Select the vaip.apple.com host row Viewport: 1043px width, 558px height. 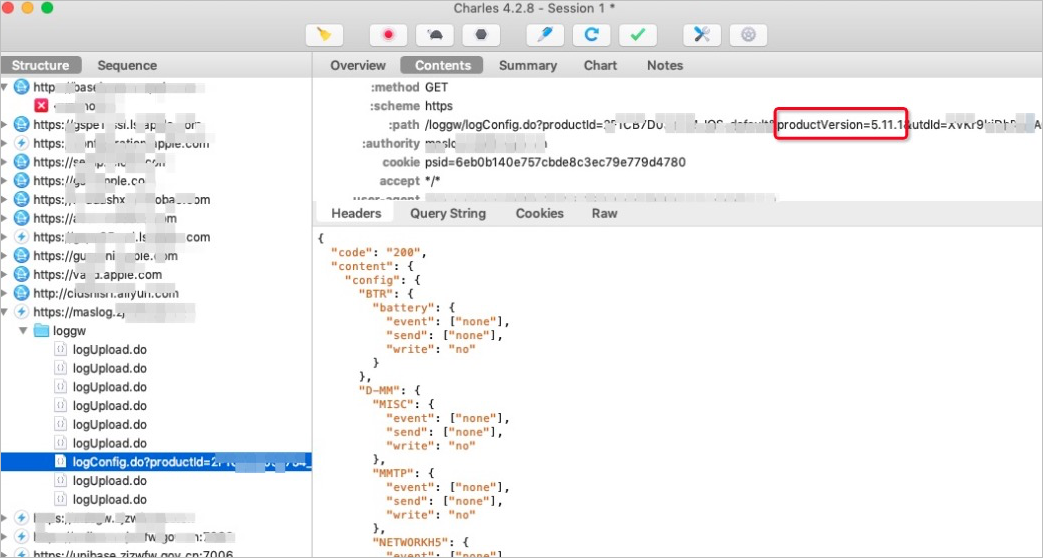[156, 275]
